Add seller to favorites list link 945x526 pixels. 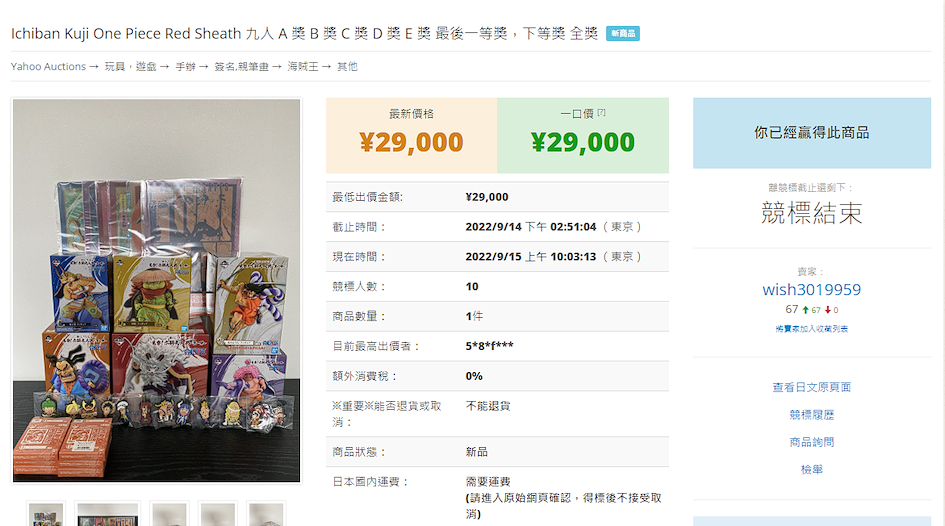811,329
